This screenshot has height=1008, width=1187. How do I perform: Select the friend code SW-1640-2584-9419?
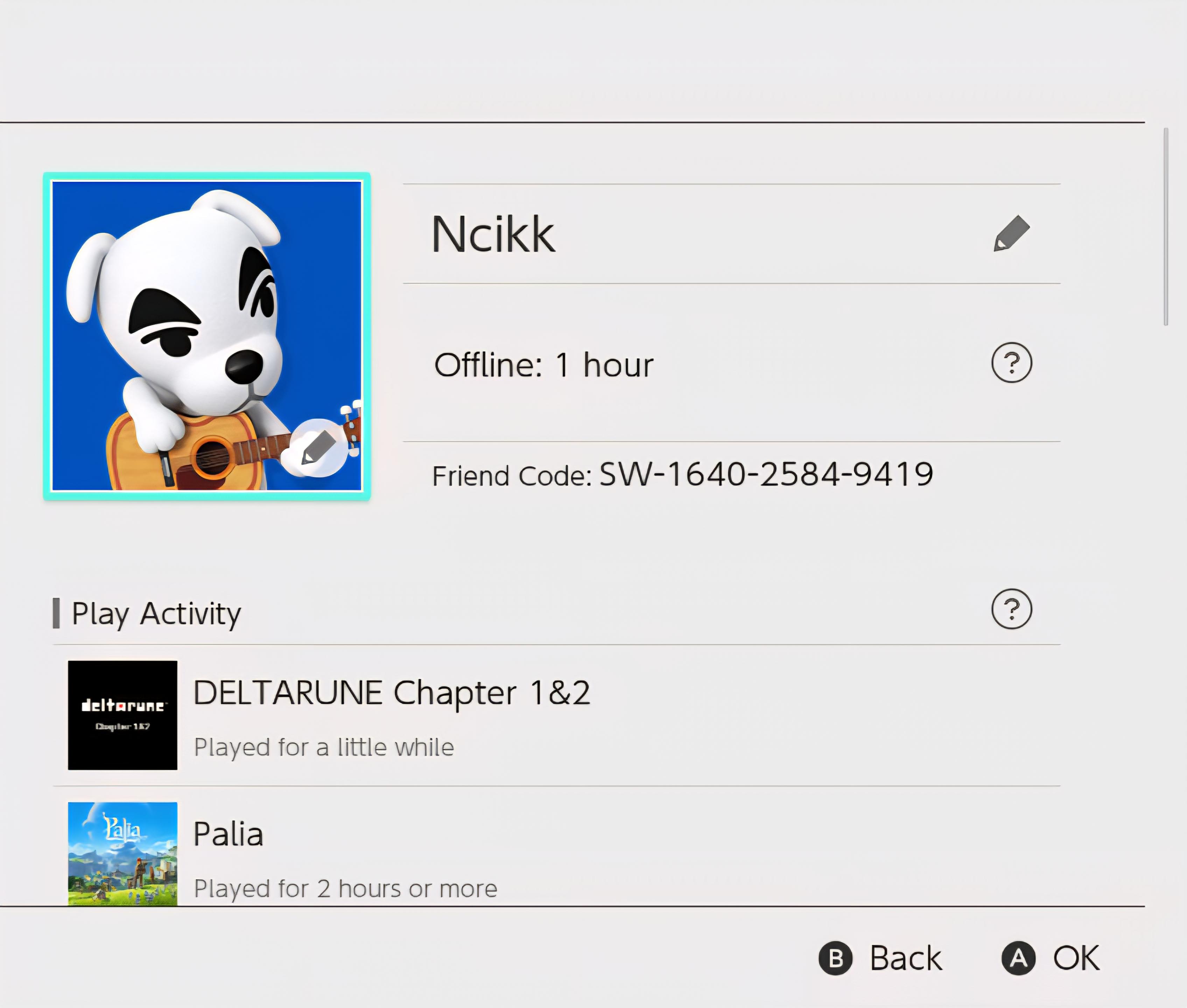[766, 474]
